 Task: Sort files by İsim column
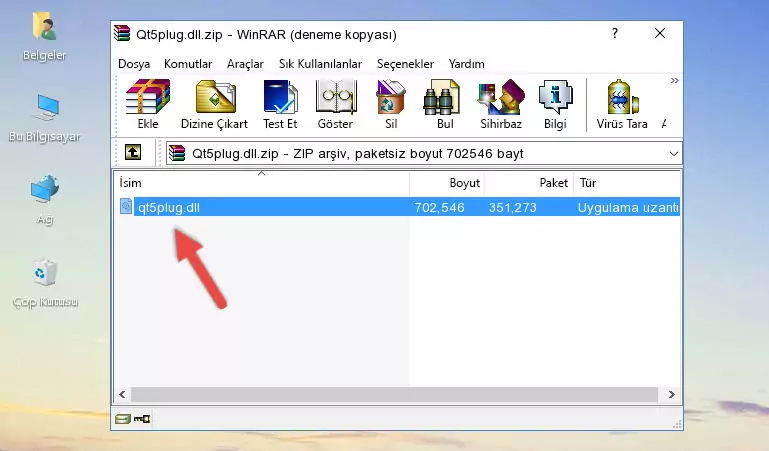(x=262, y=183)
